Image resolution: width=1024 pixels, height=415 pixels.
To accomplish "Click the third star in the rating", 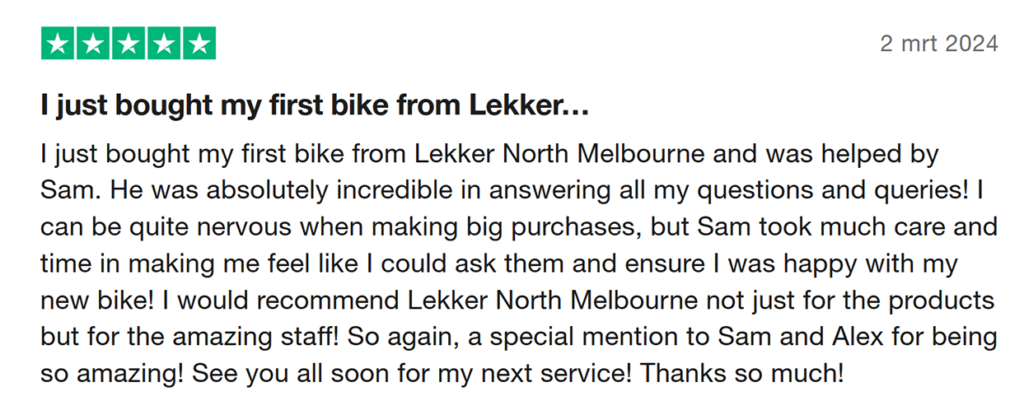I will (x=129, y=43).
